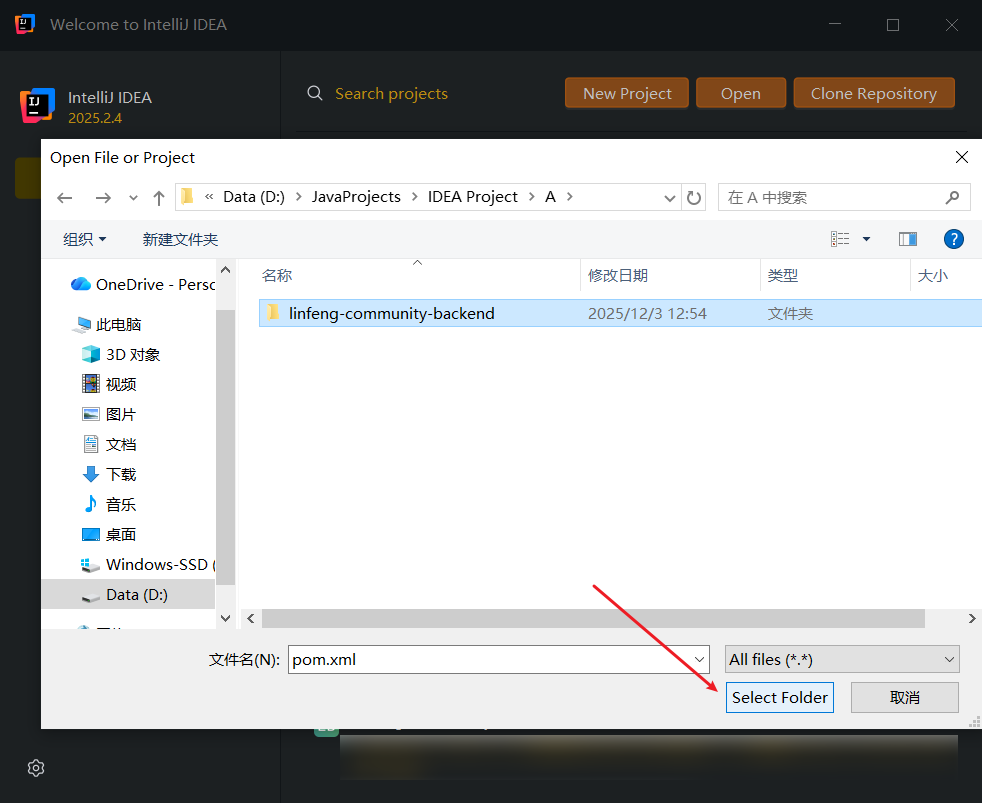Click horizontal scrollbar right arrow

tap(972, 618)
